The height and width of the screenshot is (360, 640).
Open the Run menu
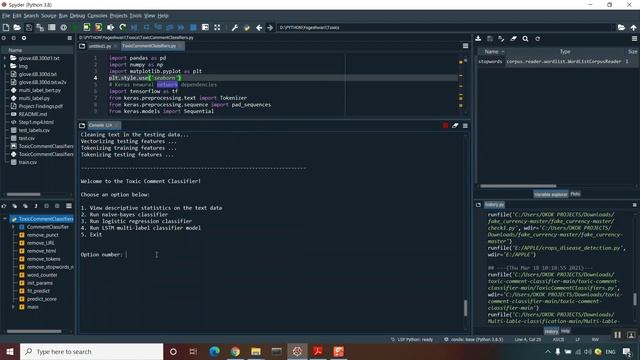pyautogui.click(x=63, y=16)
